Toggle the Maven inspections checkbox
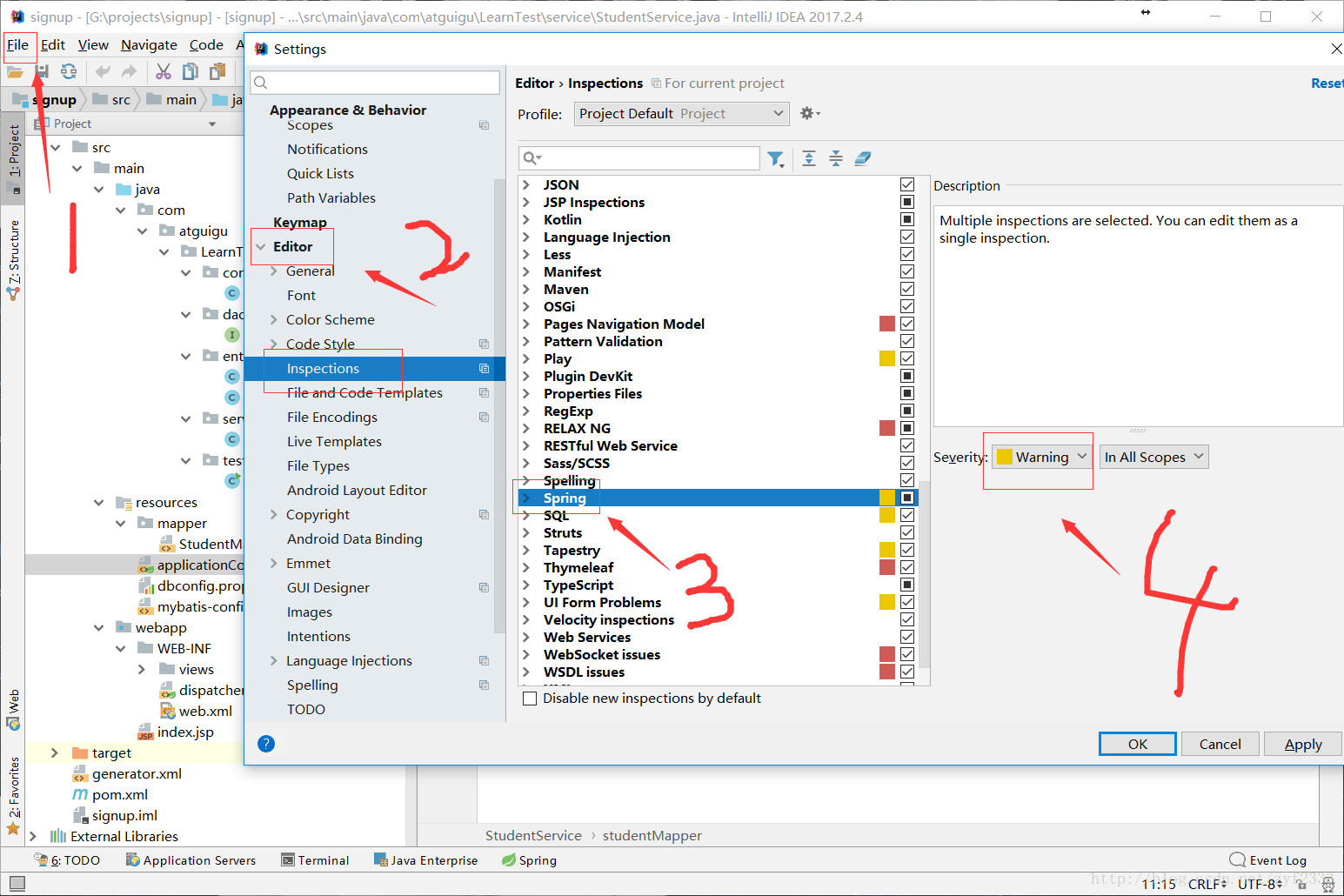Image resolution: width=1344 pixels, height=896 pixels. coord(907,289)
